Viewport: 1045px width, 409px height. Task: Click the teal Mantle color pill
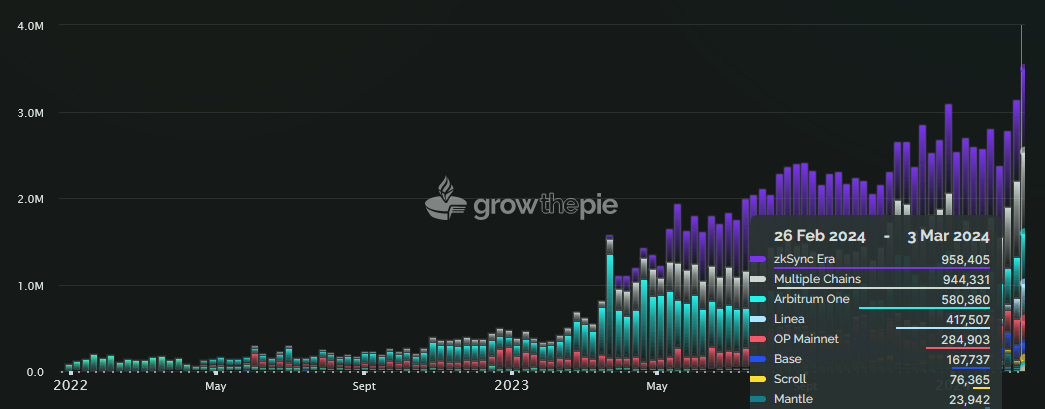pos(758,399)
